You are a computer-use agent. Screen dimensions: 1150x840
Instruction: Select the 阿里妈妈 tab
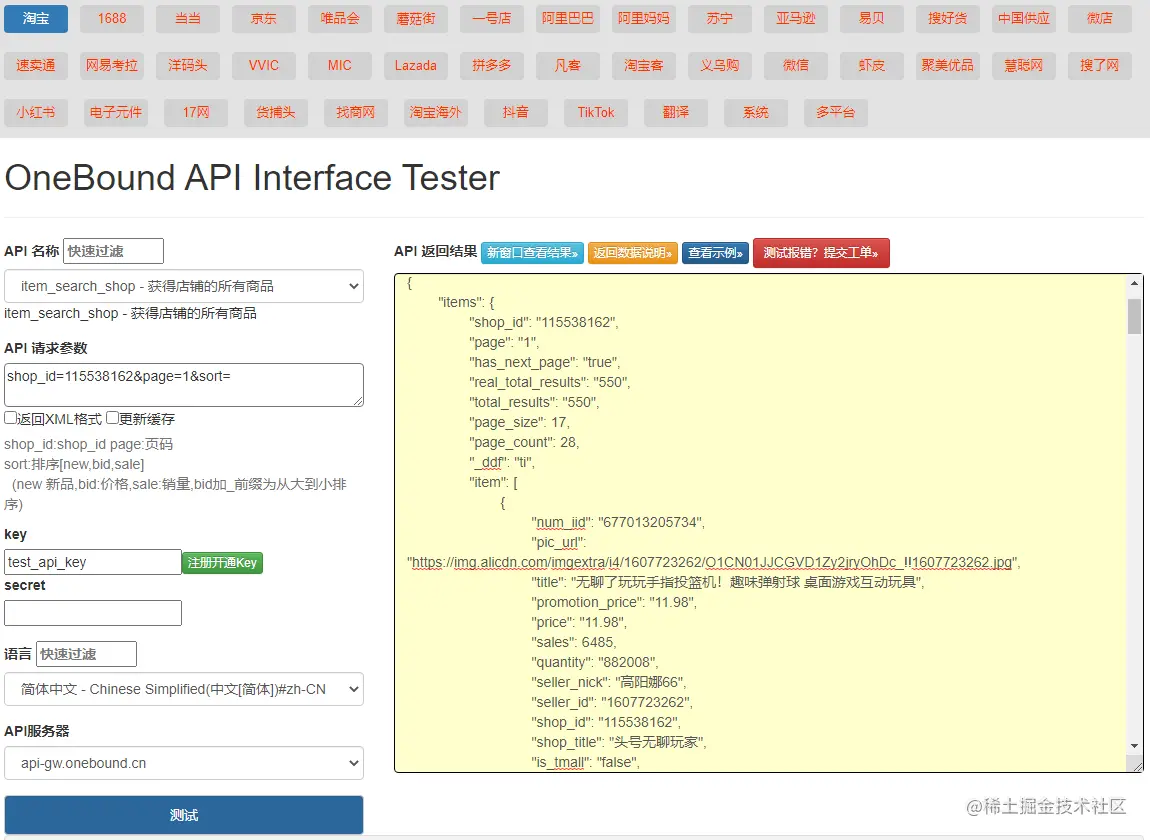[x=644, y=18]
